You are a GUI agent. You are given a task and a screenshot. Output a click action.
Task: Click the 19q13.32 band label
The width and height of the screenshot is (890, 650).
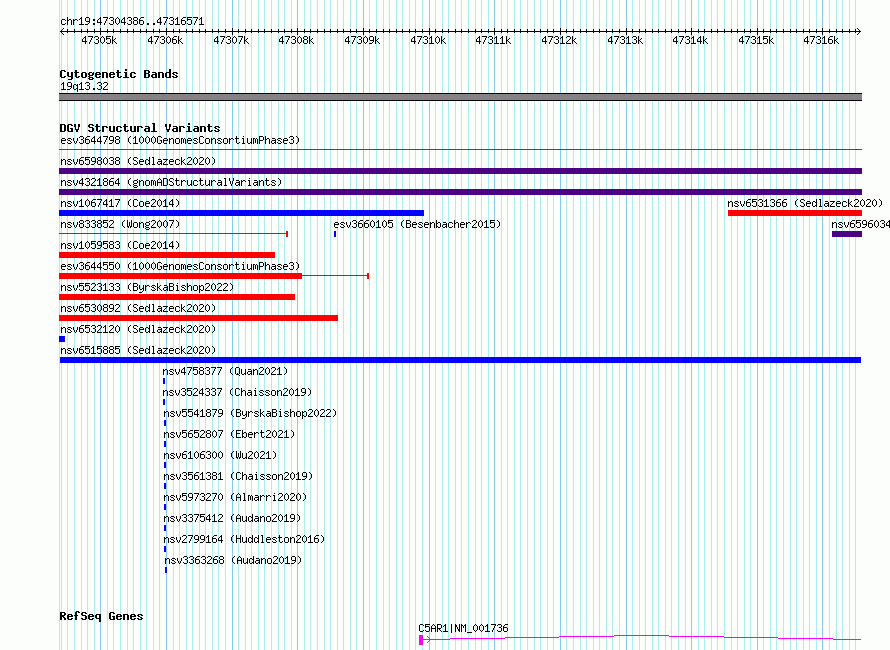pos(84,86)
